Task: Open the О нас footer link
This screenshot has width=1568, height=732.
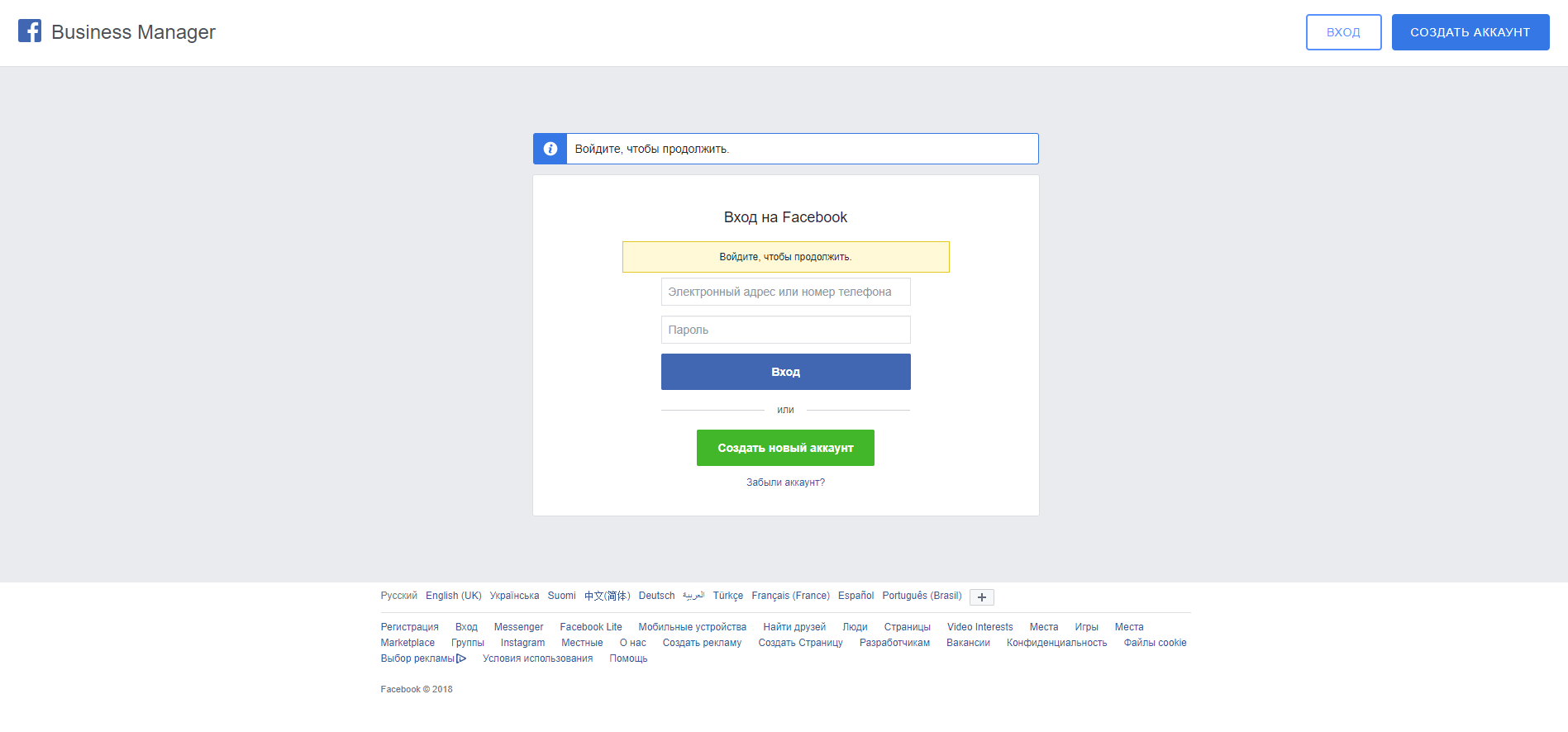Action: click(x=632, y=643)
